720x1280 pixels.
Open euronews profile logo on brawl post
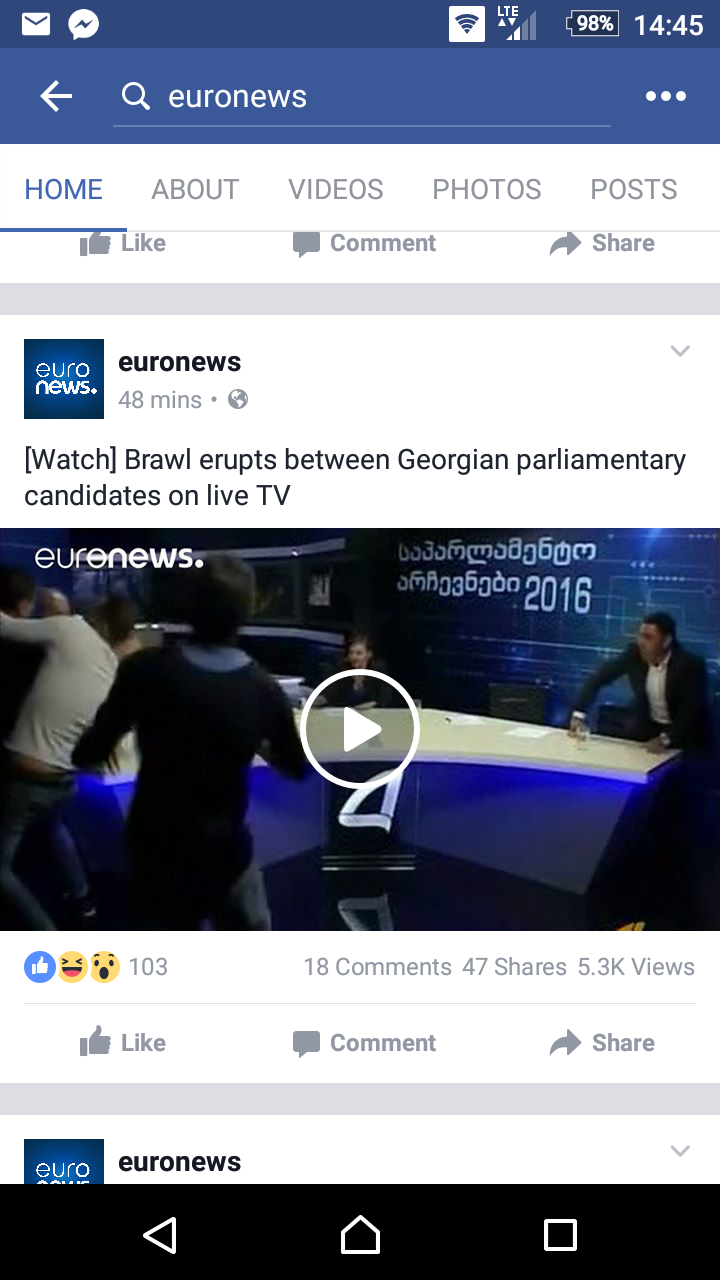tap(64, 379)
